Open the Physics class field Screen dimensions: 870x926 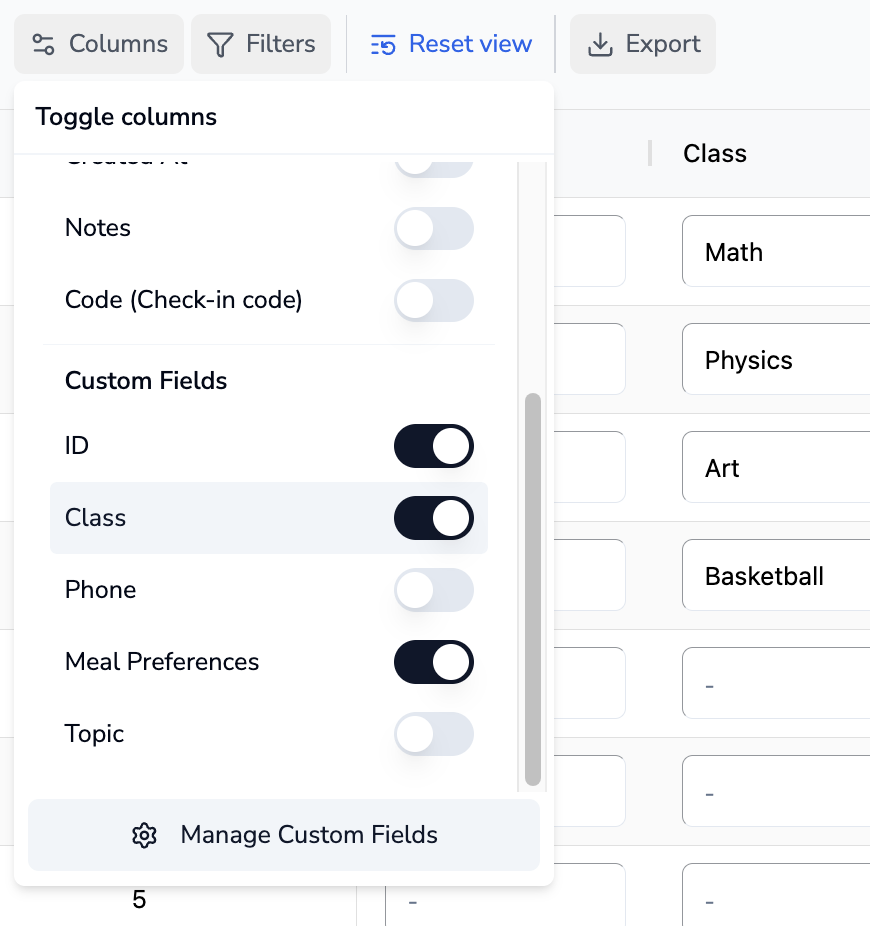point(775,360)
